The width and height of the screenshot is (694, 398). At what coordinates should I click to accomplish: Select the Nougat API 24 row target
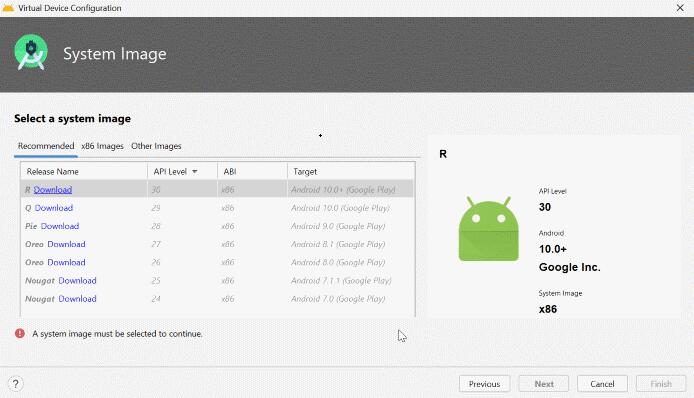pyautogui.click(x=338, y=299)
